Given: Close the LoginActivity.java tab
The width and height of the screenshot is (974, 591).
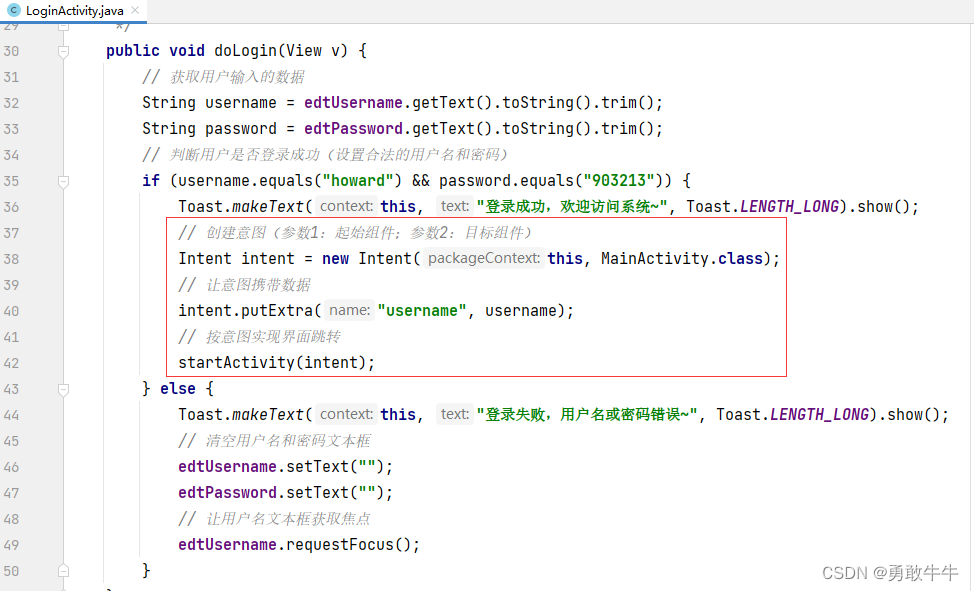Looking at the screenshot, I should click(x=135, y=10).
